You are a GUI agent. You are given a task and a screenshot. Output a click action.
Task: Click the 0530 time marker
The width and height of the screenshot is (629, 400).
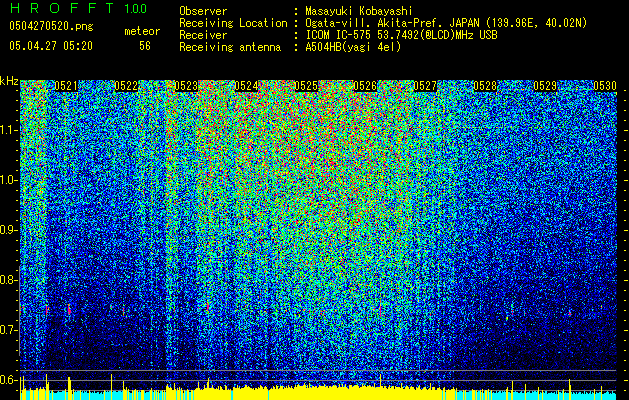tap(605, 86)
